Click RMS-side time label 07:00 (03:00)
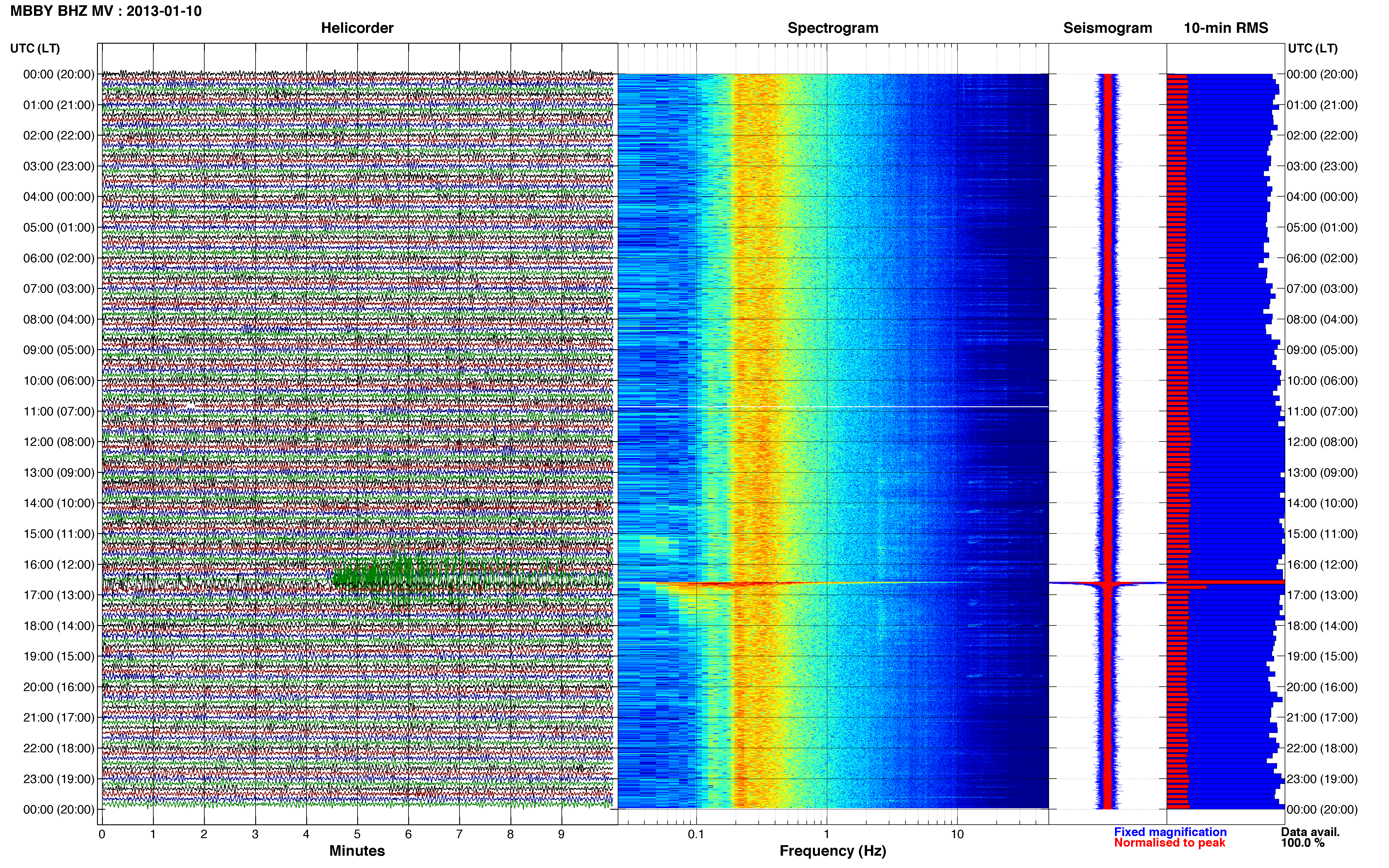1389x868 pixels. [1322, 289]
